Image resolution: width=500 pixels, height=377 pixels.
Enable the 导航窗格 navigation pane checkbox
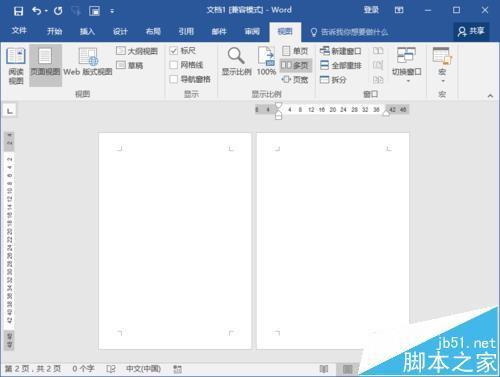pyautogui.click(x=174, y=79)
